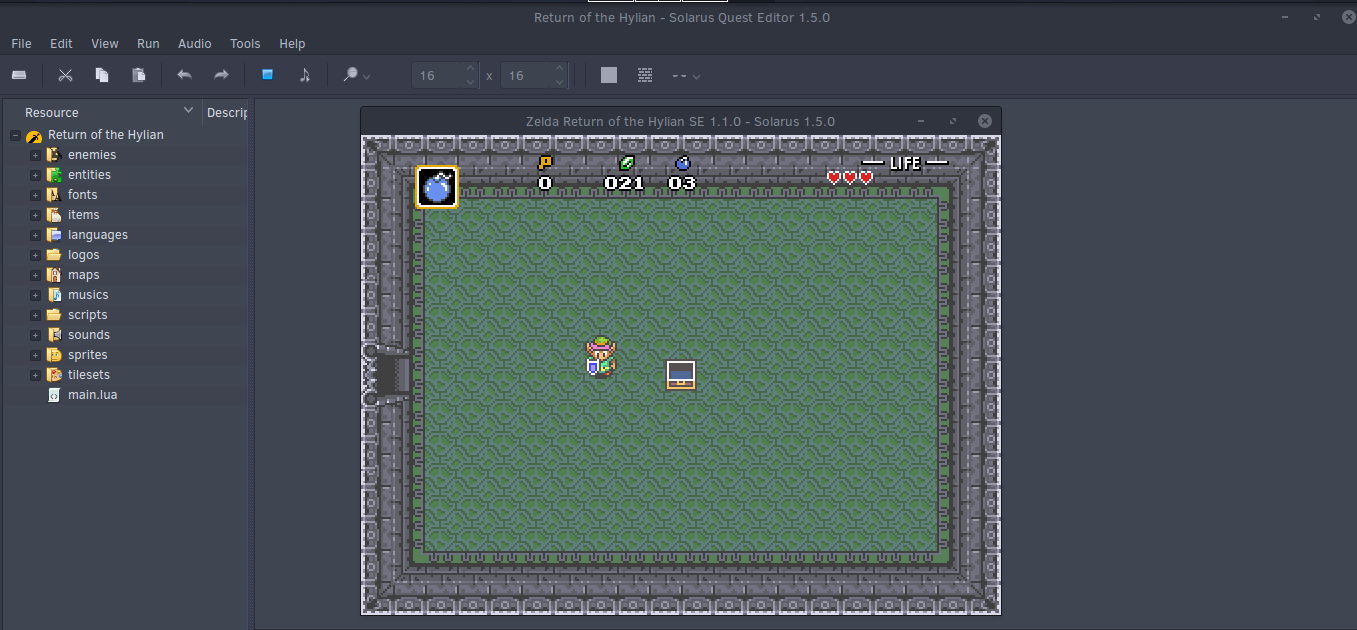Click the music note toolbar icon
Image resolution: width=1357 pixels, height=630 pixels.
click(304, 75)
